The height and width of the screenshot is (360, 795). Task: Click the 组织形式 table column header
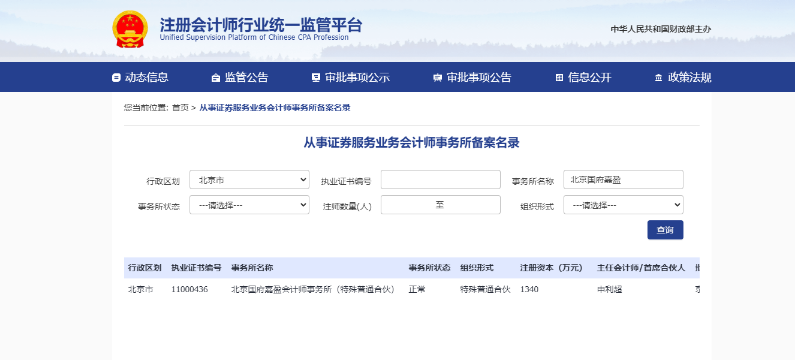(x=477, y=268)
